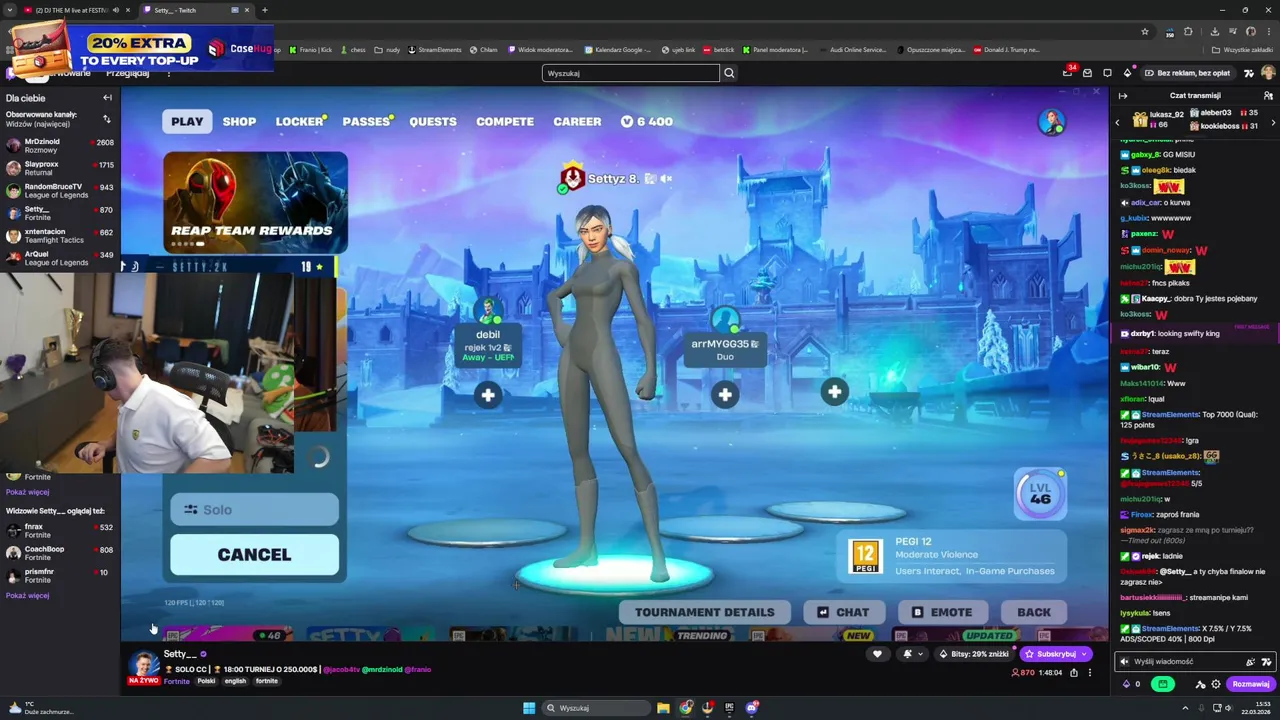Open Setty__ streamer avatar marked NA ŻYWO
Image resolution: width=1280 pixels, height=720 pixels.
pyautogui.click(x=143, y=667)
